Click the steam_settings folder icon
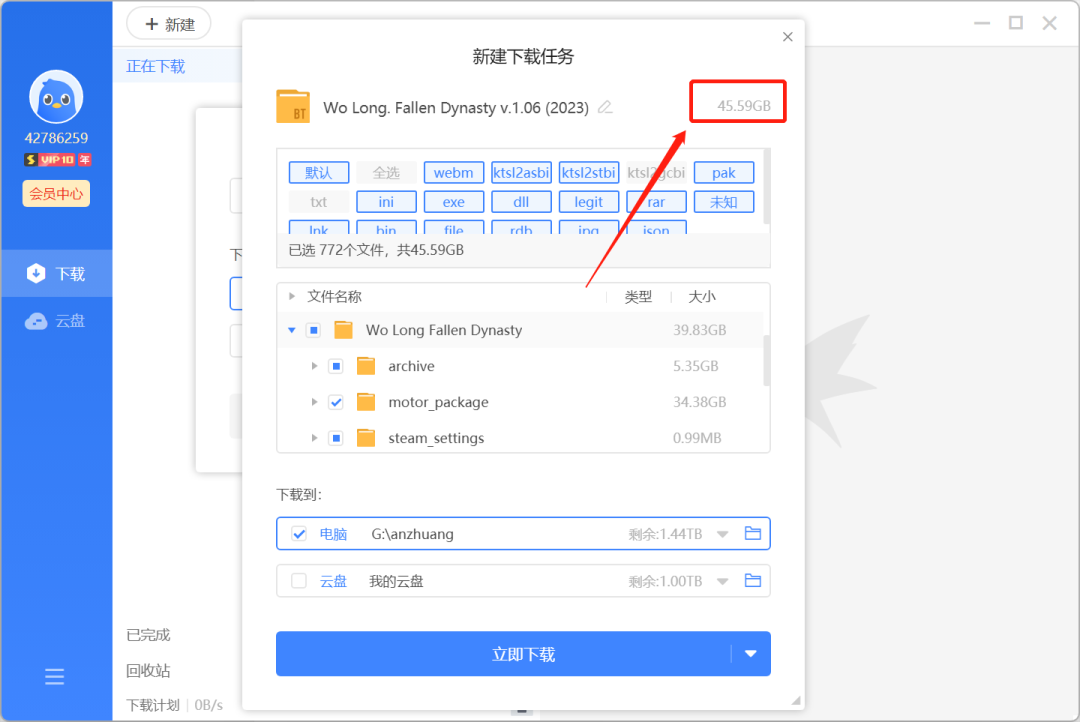Image resolution: width=1080 pixels, height=722 pixels. 366,437
